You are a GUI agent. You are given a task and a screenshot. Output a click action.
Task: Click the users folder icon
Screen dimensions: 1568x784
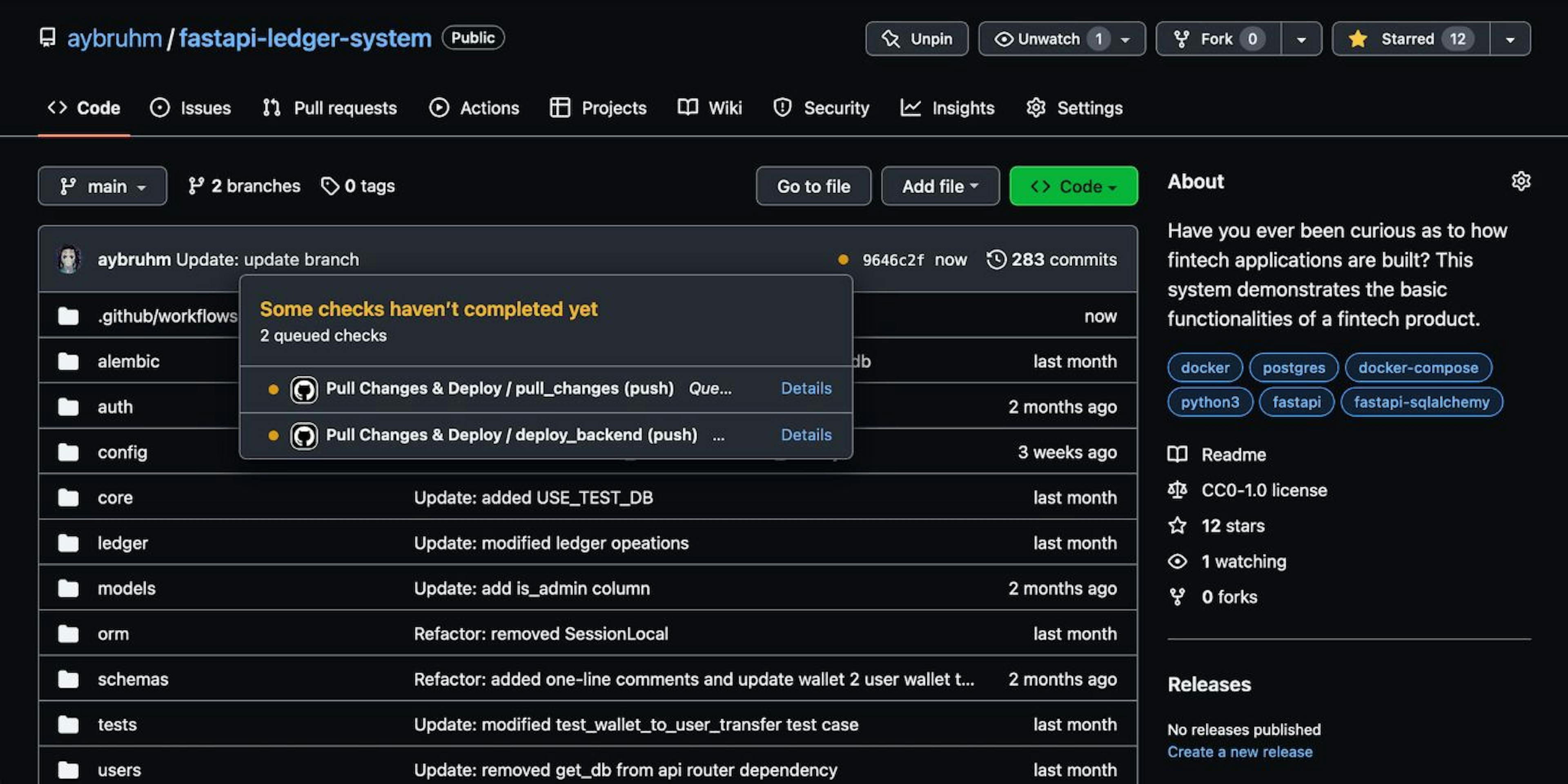tap(68, 770)
